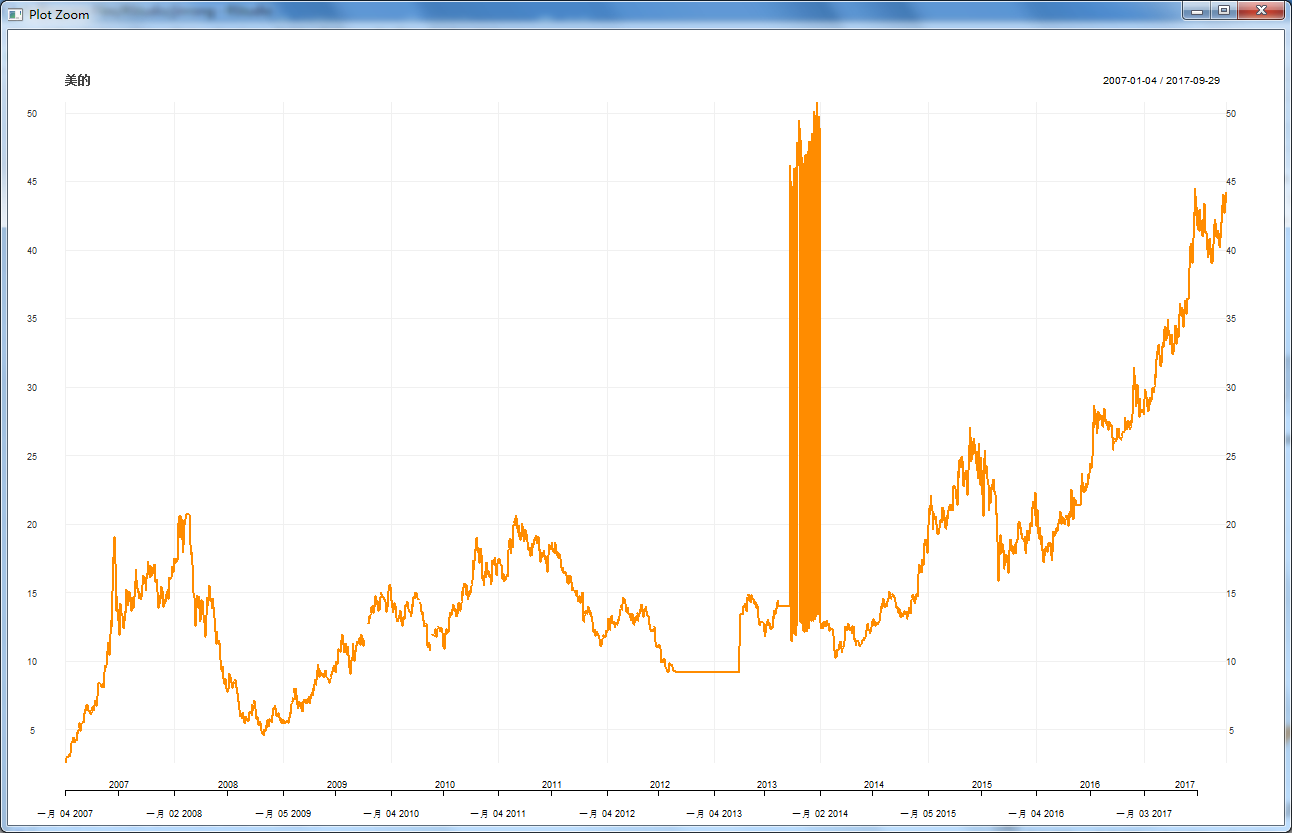Click the year label 2008
Viewport: 1292px width, 833px height.
coord(228,785)
